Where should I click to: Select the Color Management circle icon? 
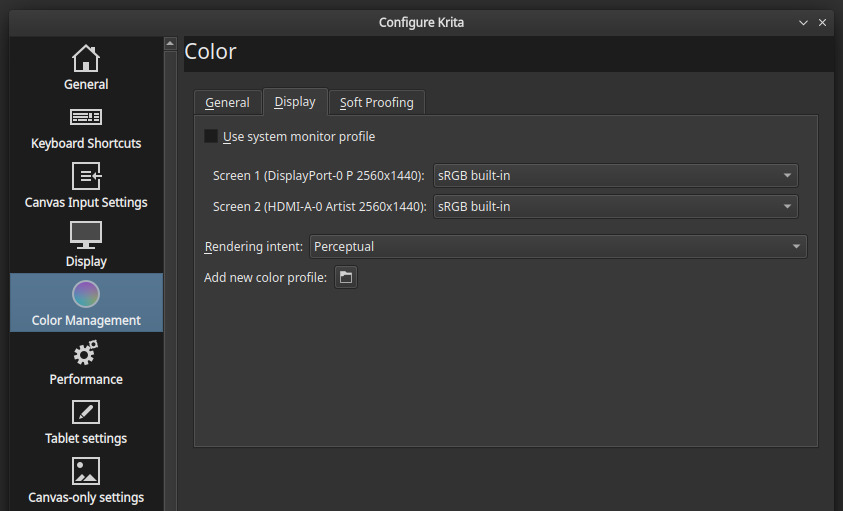coord(86,294)
